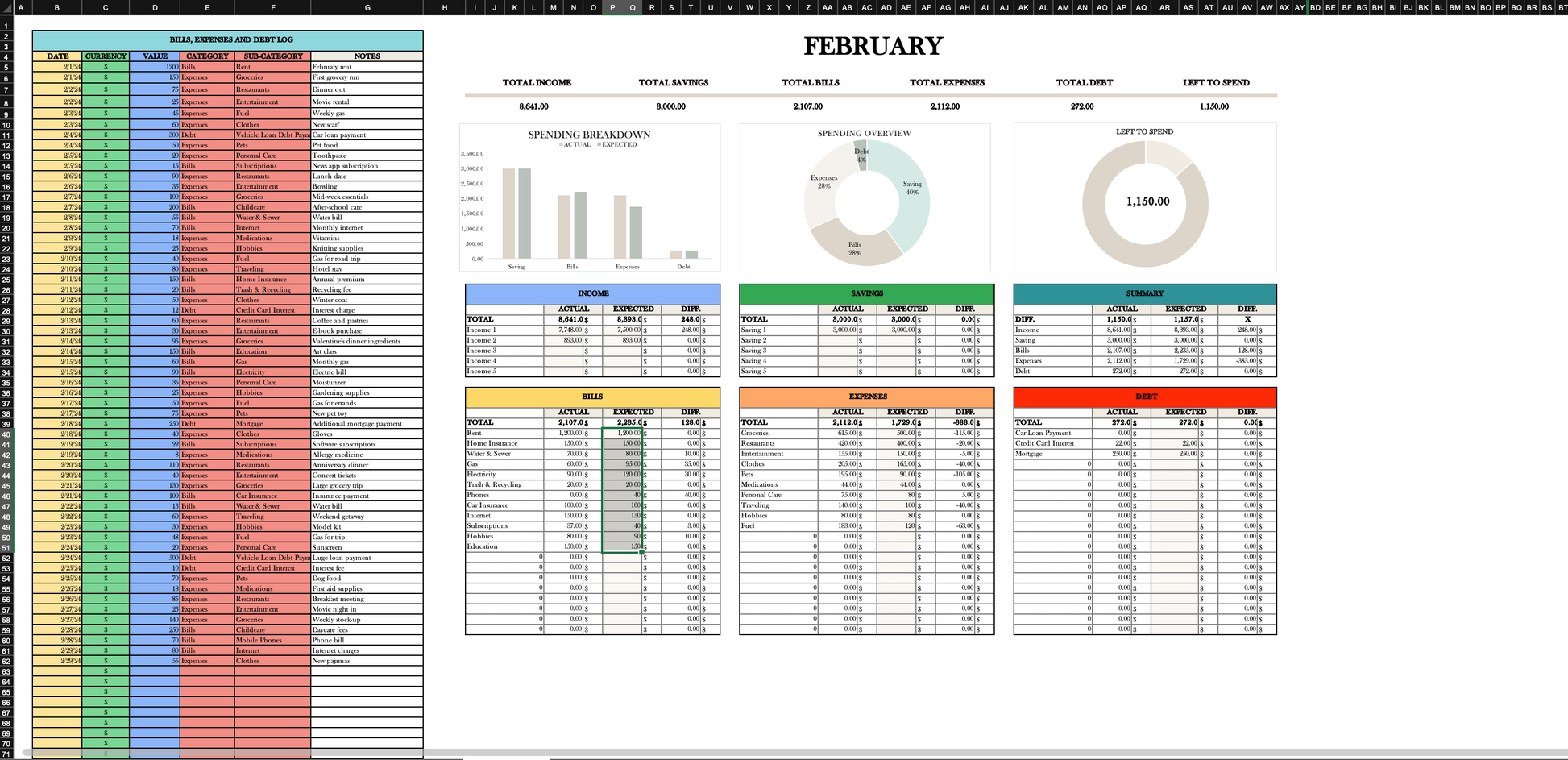Select the 'Car loan payment' note cell
The height and width of the screenshot is (760, 1568).
367,135
